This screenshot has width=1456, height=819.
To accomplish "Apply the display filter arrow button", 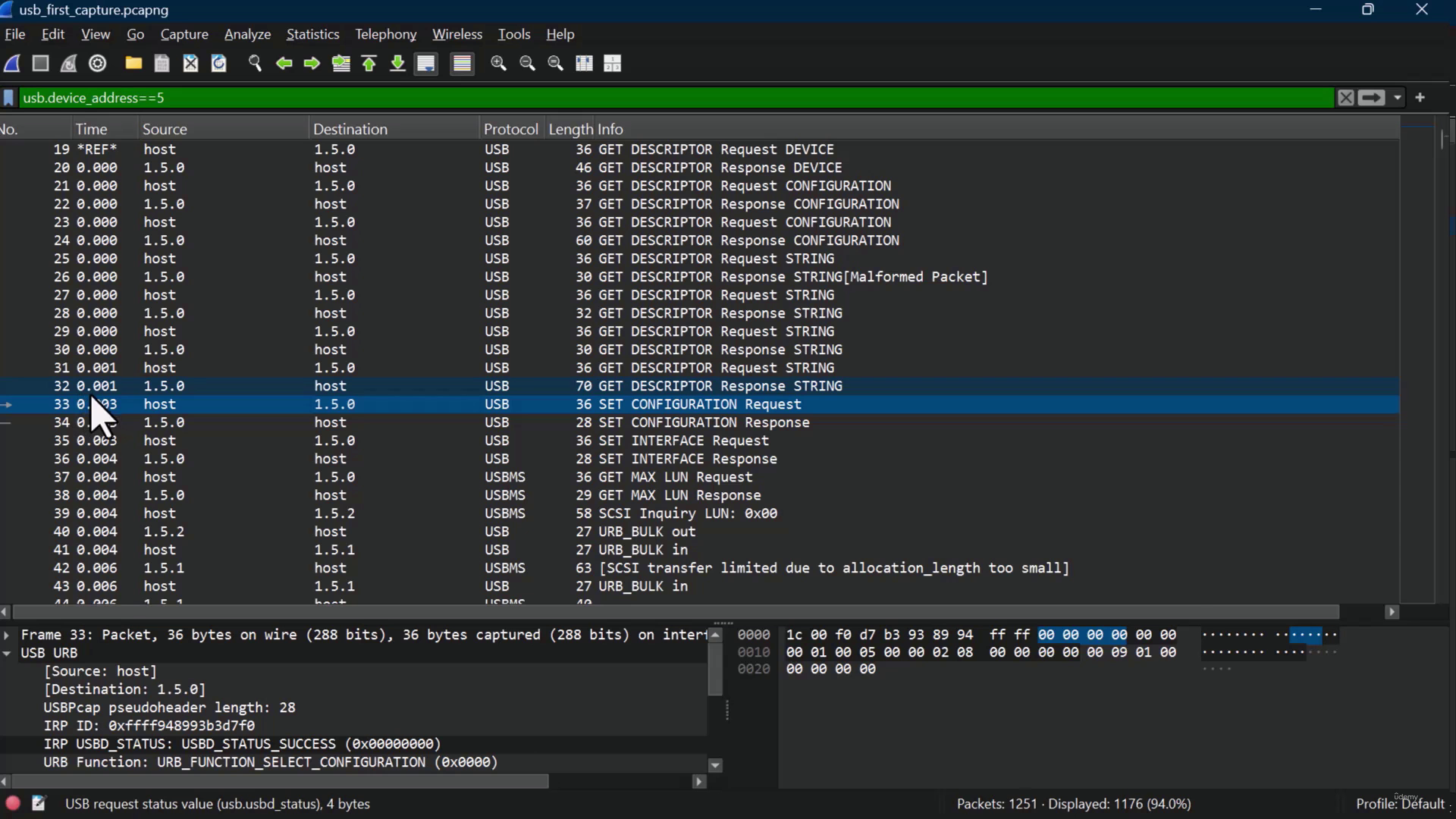I will [1371, 98].
